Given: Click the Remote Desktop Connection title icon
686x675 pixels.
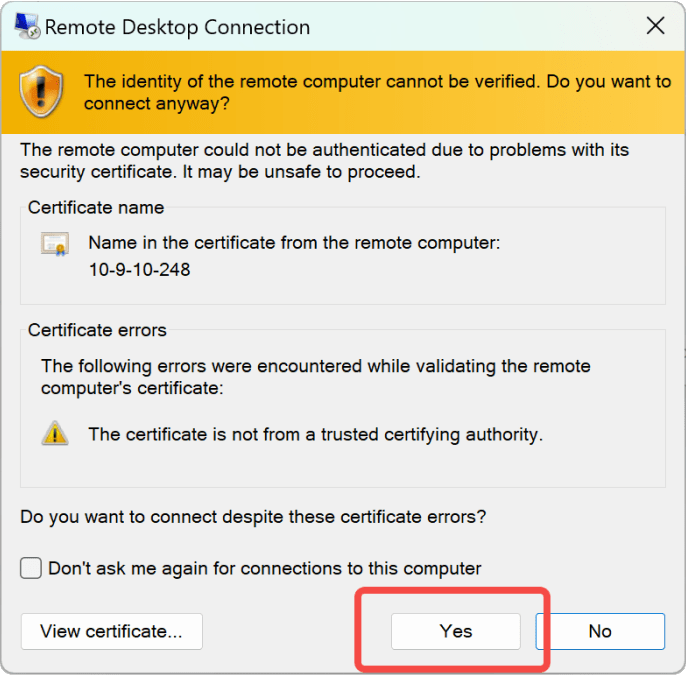Looking at the screenshot, I should coord(27,26).
